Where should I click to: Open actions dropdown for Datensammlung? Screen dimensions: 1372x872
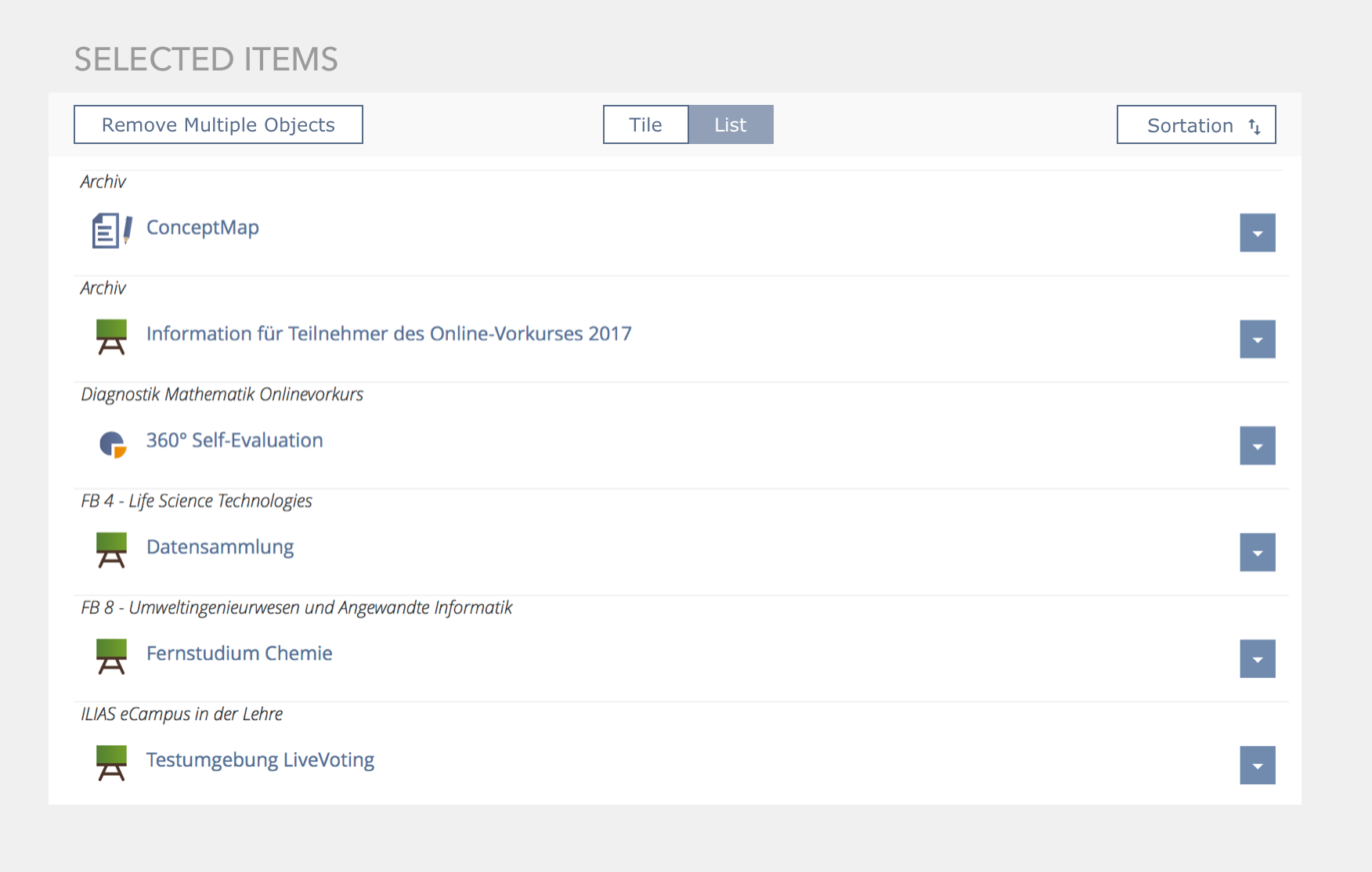(1257, 553)
